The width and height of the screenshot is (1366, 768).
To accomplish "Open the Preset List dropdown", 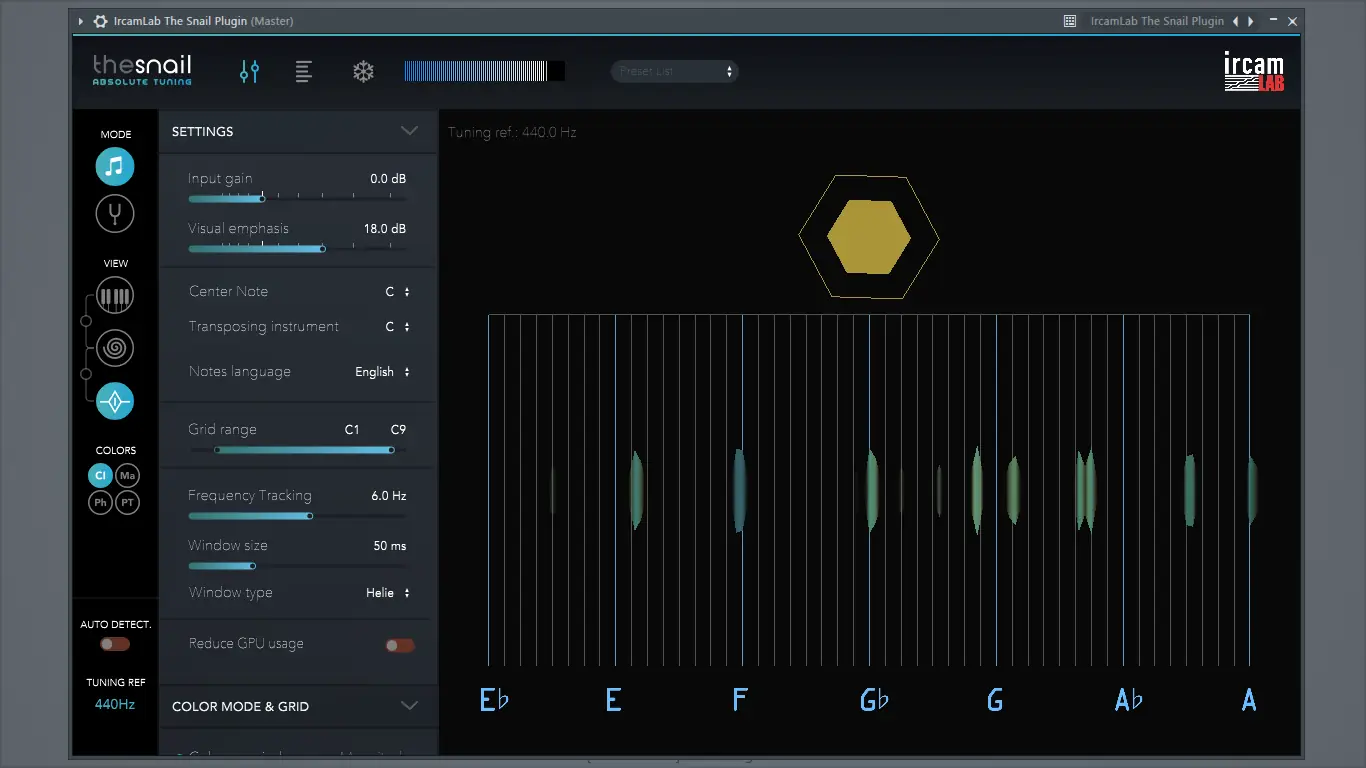I will 674,71.
